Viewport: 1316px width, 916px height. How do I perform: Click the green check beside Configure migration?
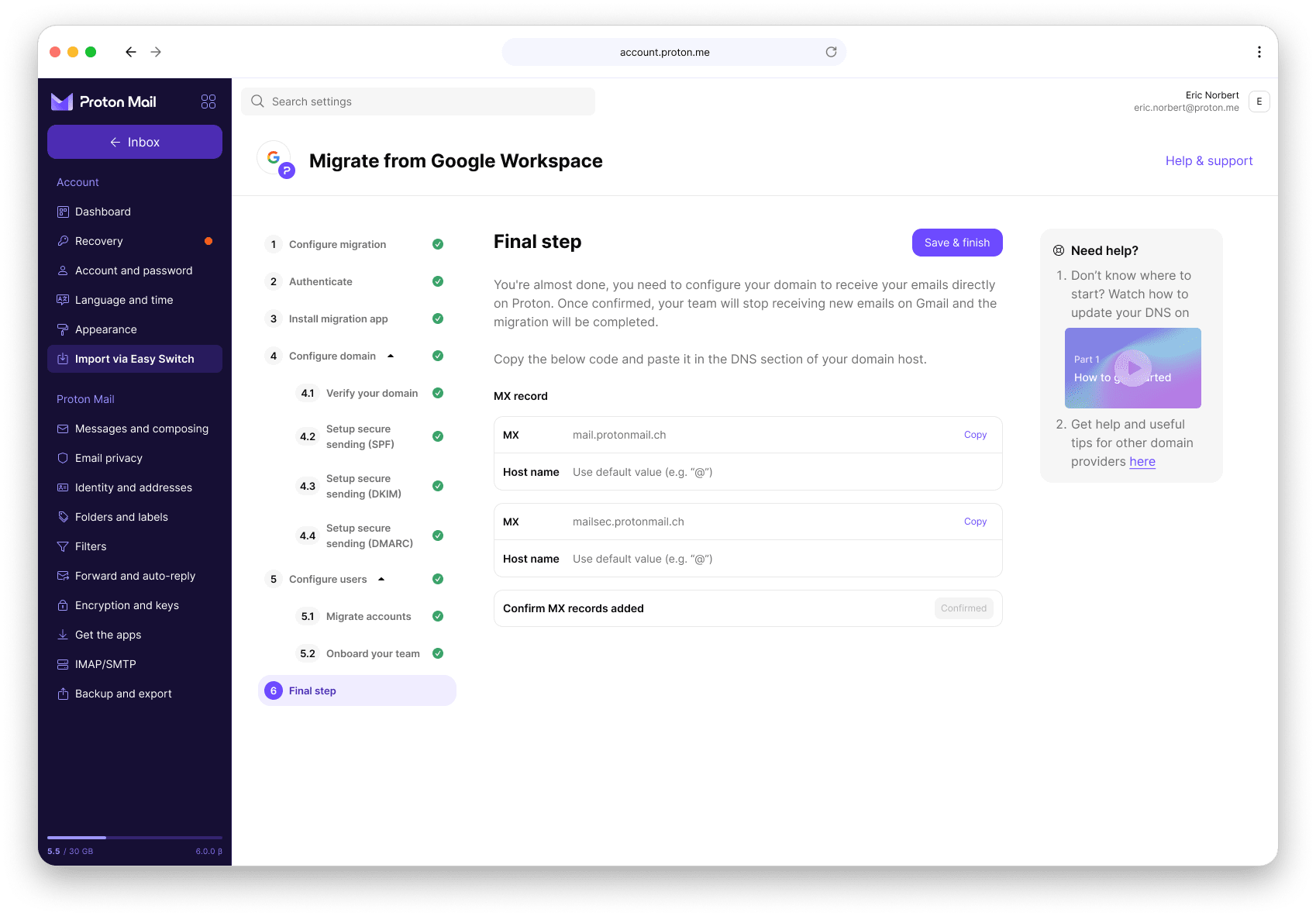(438, 244)
